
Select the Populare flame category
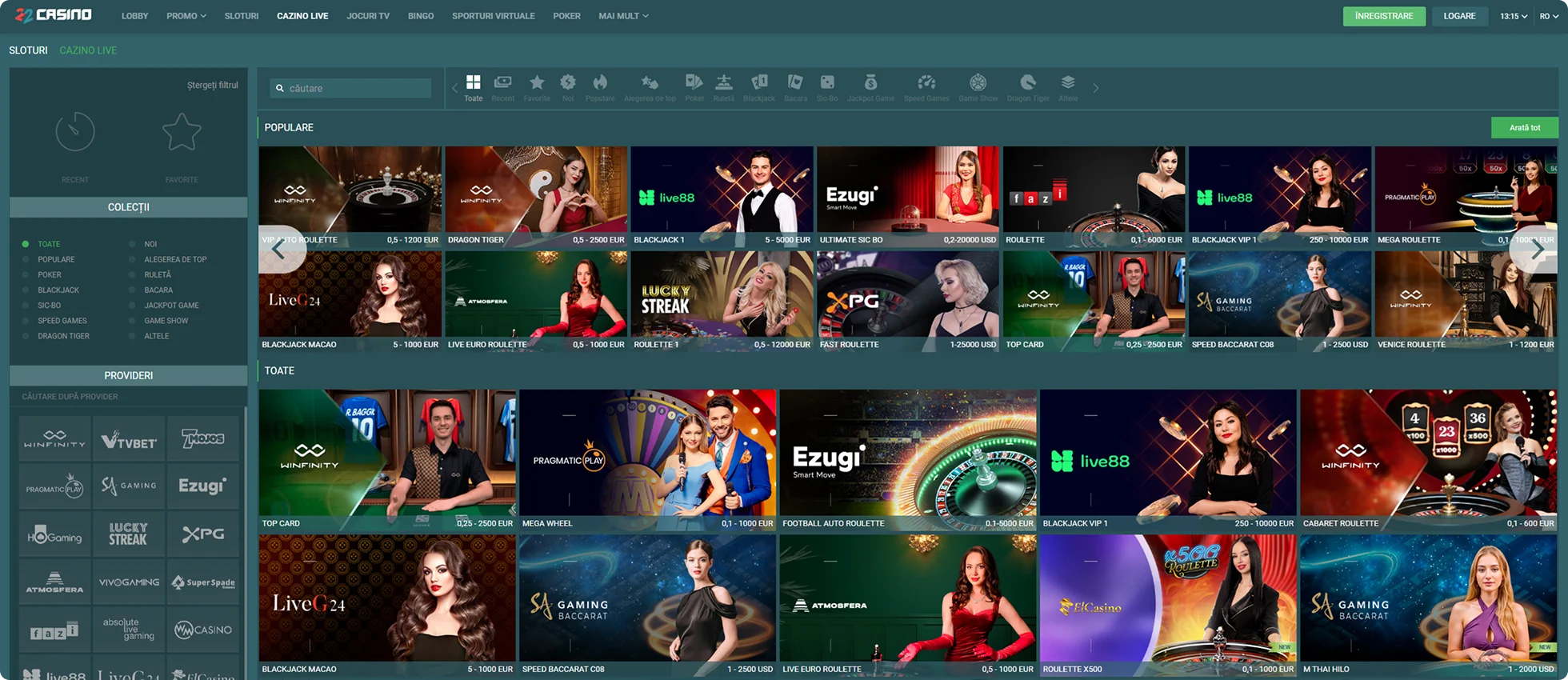pyautogui.click(x=600, y=88)
